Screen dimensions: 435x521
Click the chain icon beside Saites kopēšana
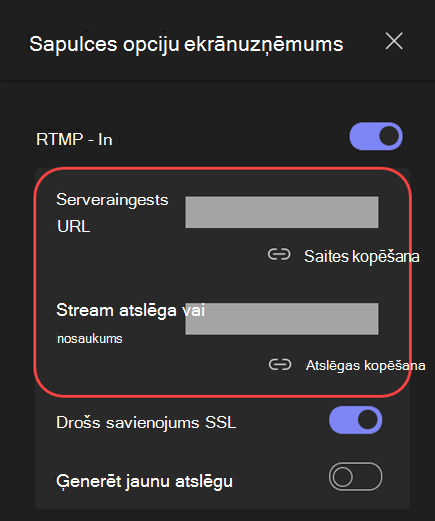coord(279,255)
